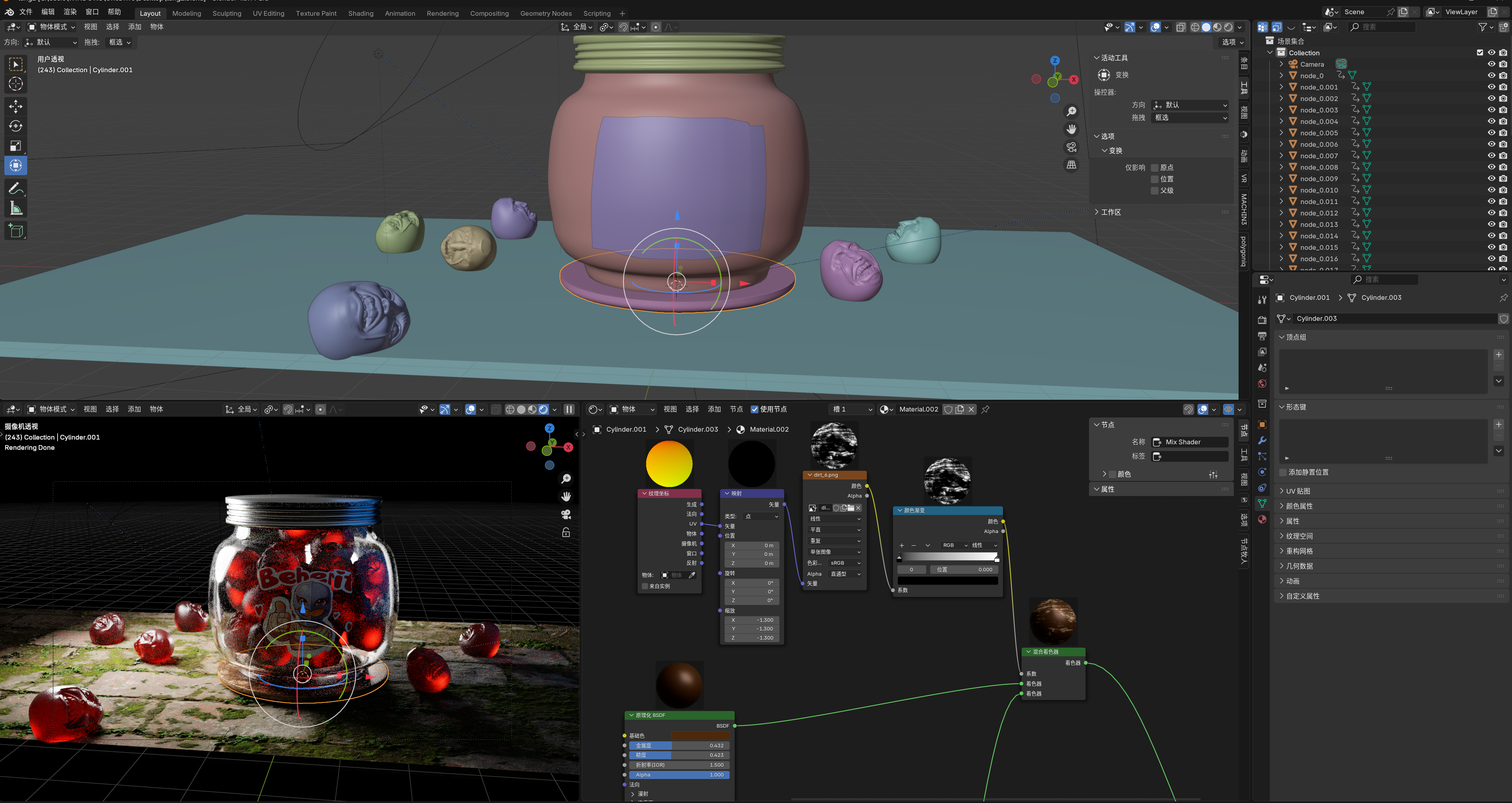Toggle the 使用节点 checkbox

click(x=755, y=409)
